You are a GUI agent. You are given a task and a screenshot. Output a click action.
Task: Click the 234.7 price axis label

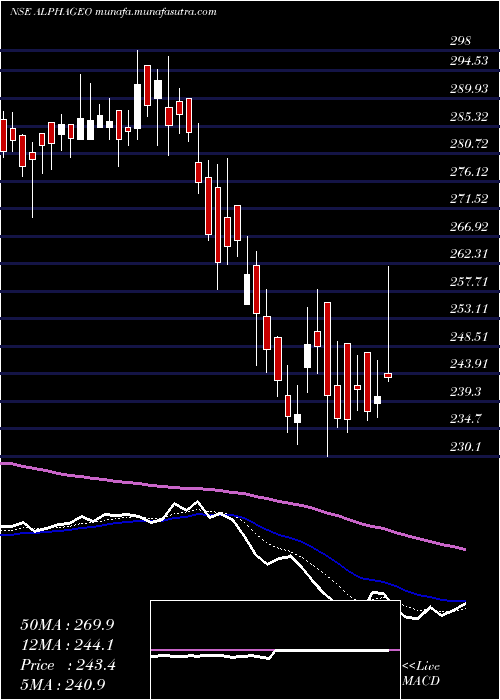click(x=466, y=419)
